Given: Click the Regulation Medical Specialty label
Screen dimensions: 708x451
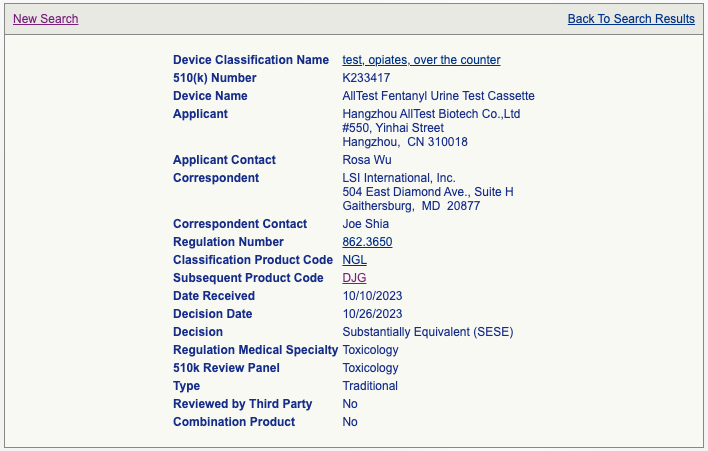Looking at the screenshot, I should [x=255, y=350].
